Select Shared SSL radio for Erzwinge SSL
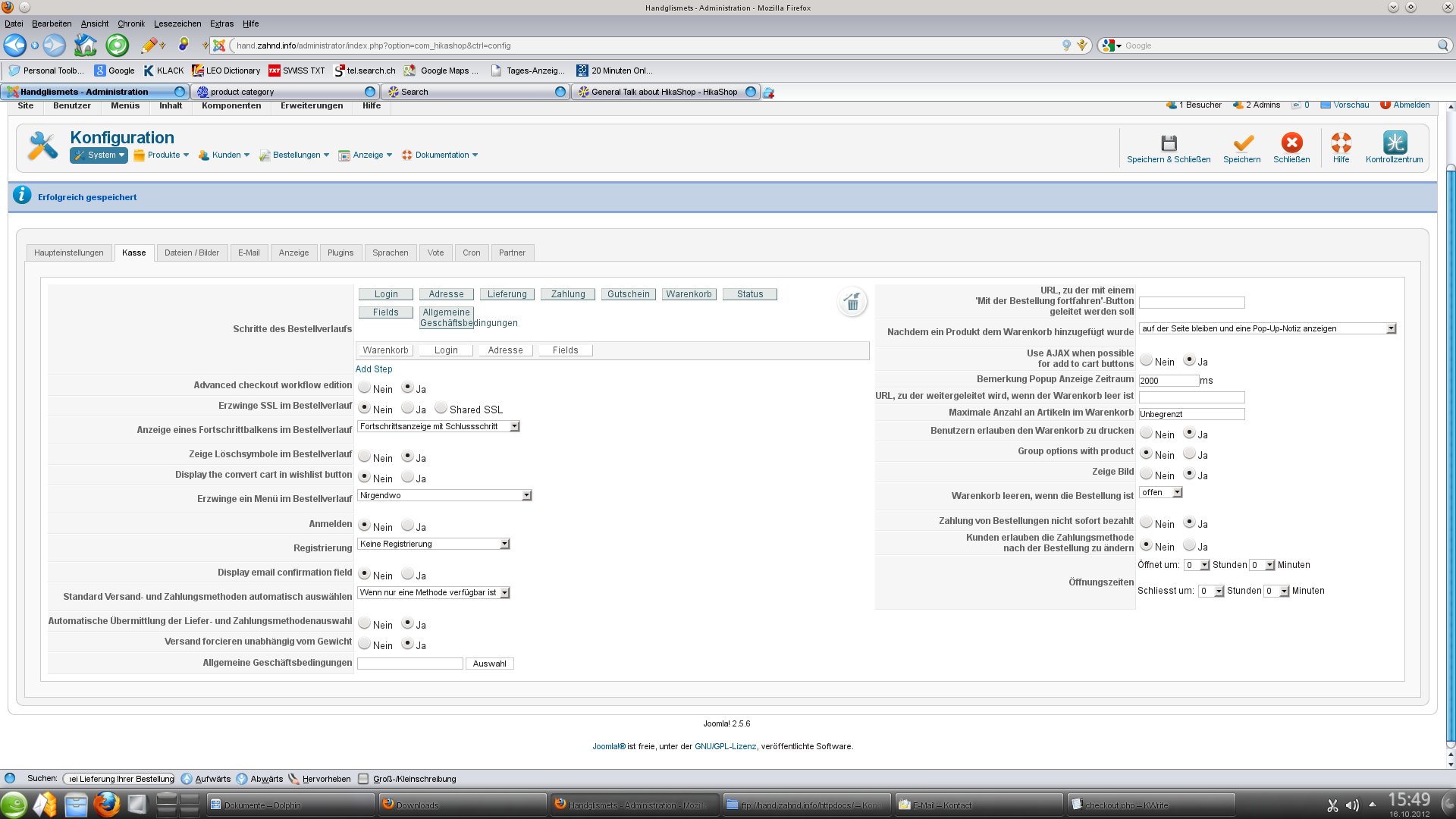This screenshot has height=819, width=1456. (441, 408)
